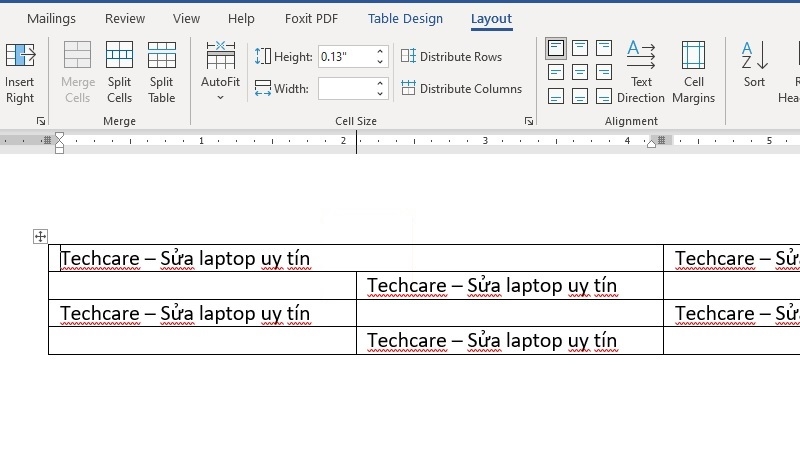Select Align Top Center alignment
The height and width of the screenshot is (450, 800).
tap(580, 48)
